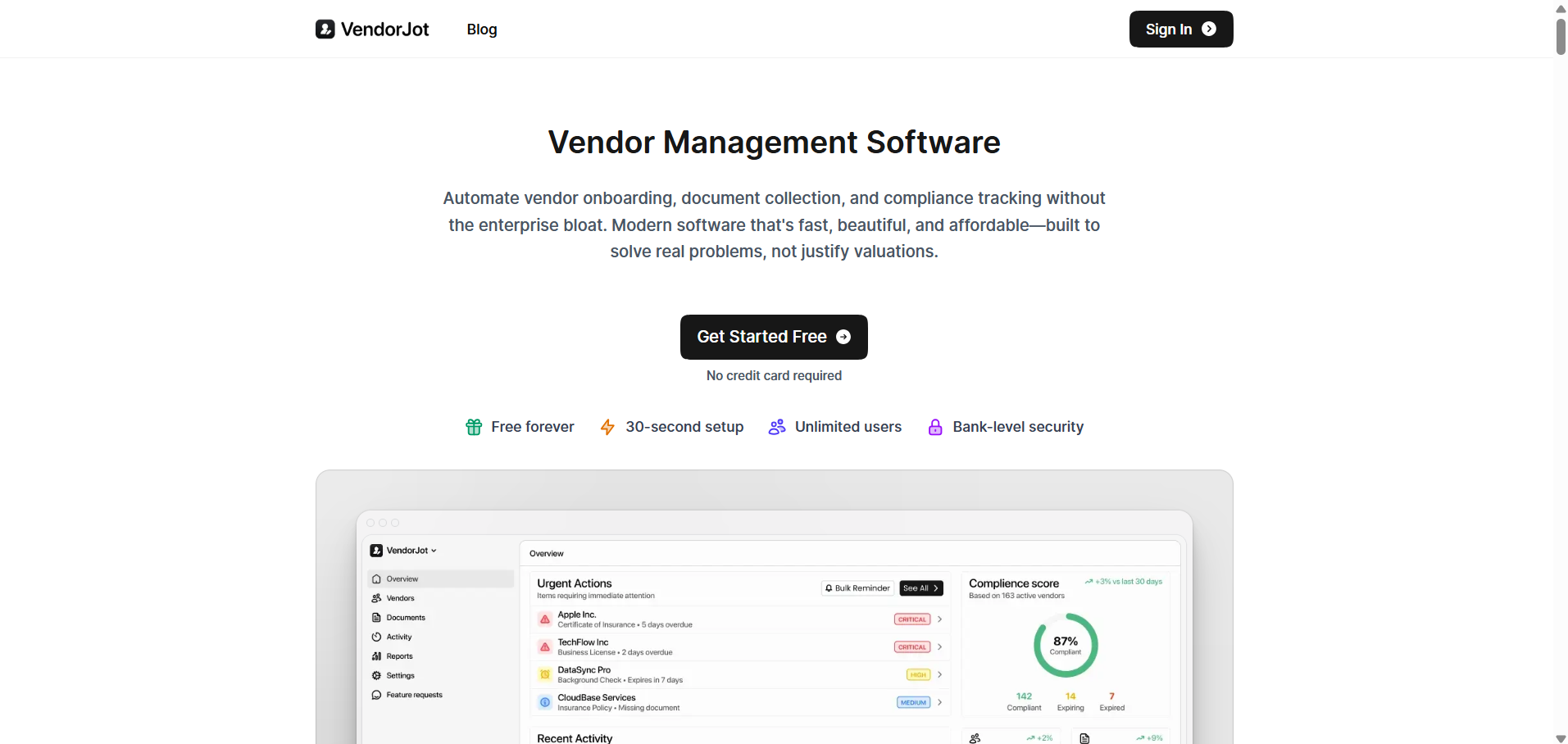Expand the TechFlow Inc row chevron
The image size is (1568, 744).
940,647
